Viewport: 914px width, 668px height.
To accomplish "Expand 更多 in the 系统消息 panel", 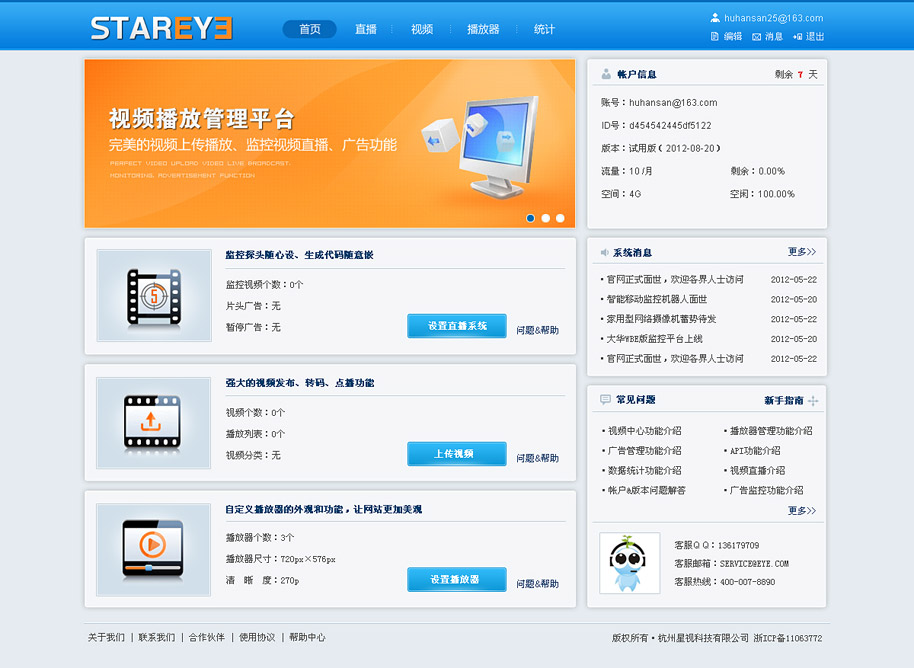I will coord(801,252).
